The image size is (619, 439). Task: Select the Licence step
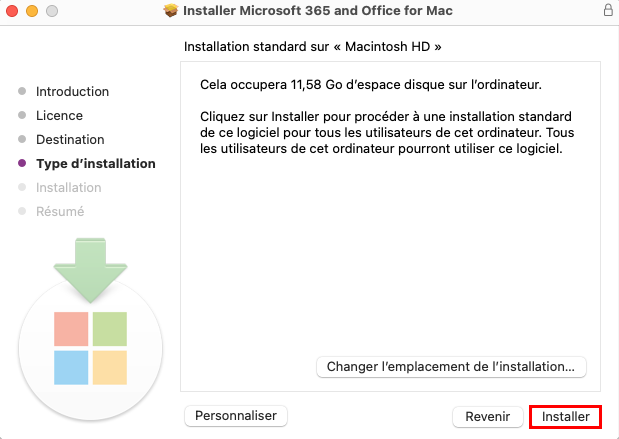click(x=60, y=116)
